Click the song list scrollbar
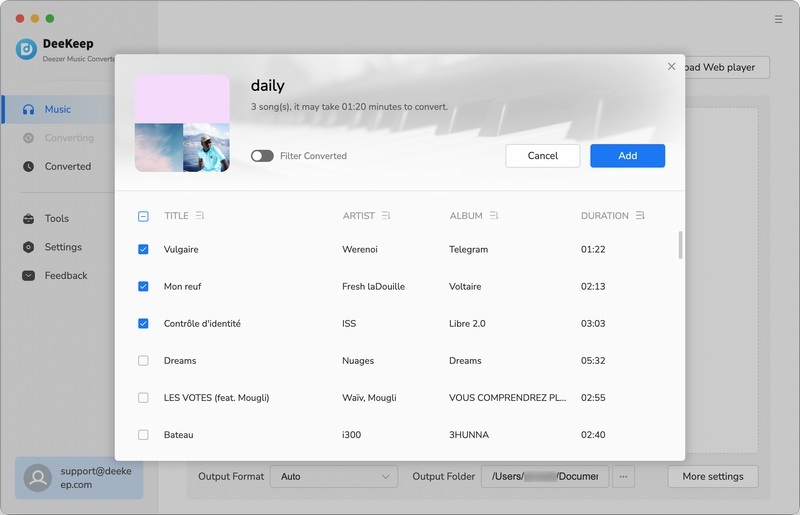This screenshot has height=515, width=800. point(680,245)
